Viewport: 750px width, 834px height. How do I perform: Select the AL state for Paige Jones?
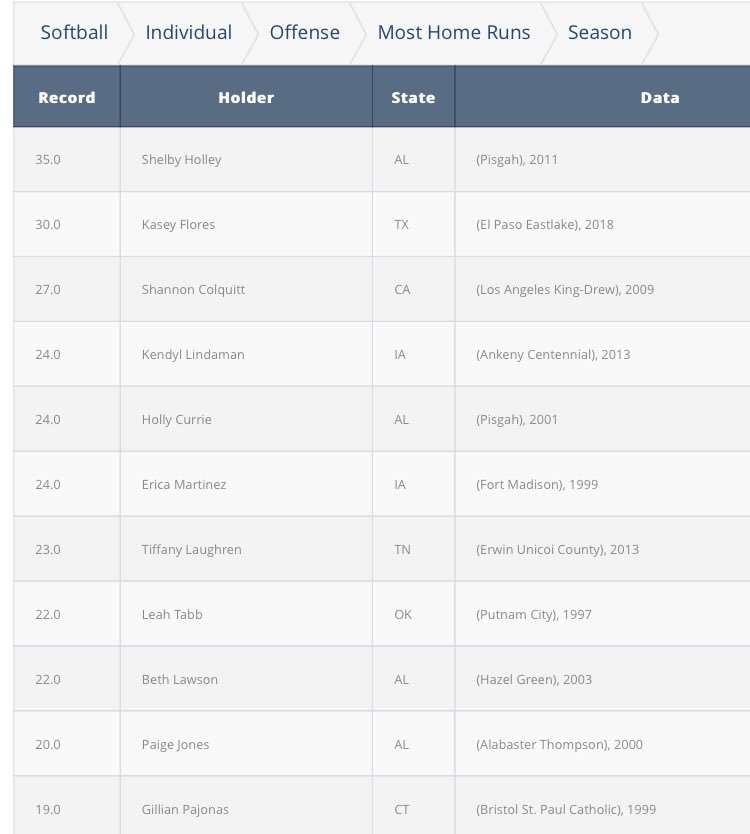tap(413, 744)
